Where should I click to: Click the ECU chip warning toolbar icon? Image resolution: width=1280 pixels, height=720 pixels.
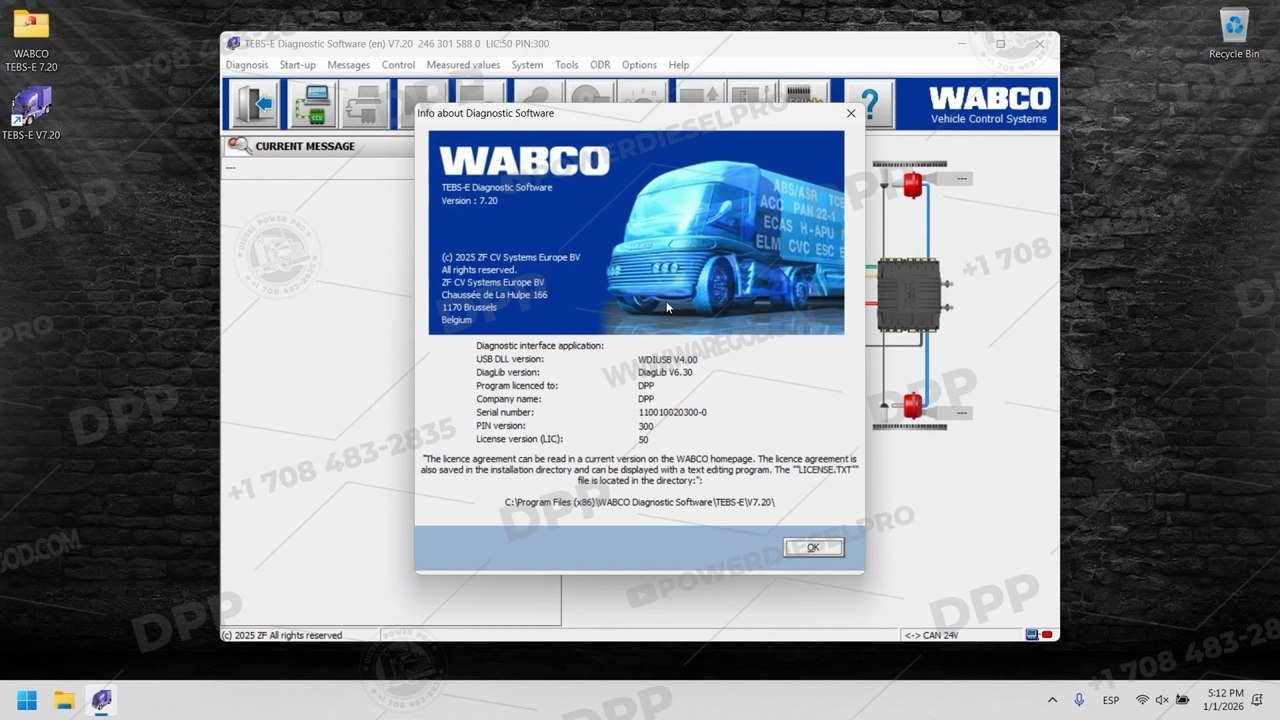pos(803,104)
